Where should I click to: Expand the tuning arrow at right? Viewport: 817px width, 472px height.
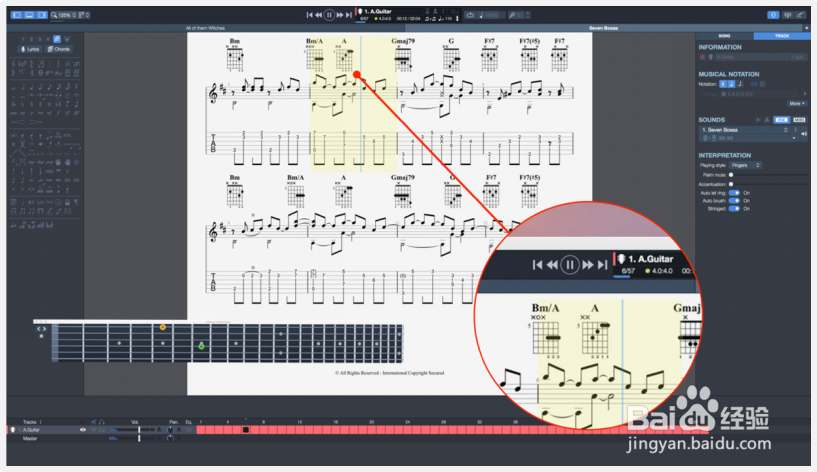[804, 94]
